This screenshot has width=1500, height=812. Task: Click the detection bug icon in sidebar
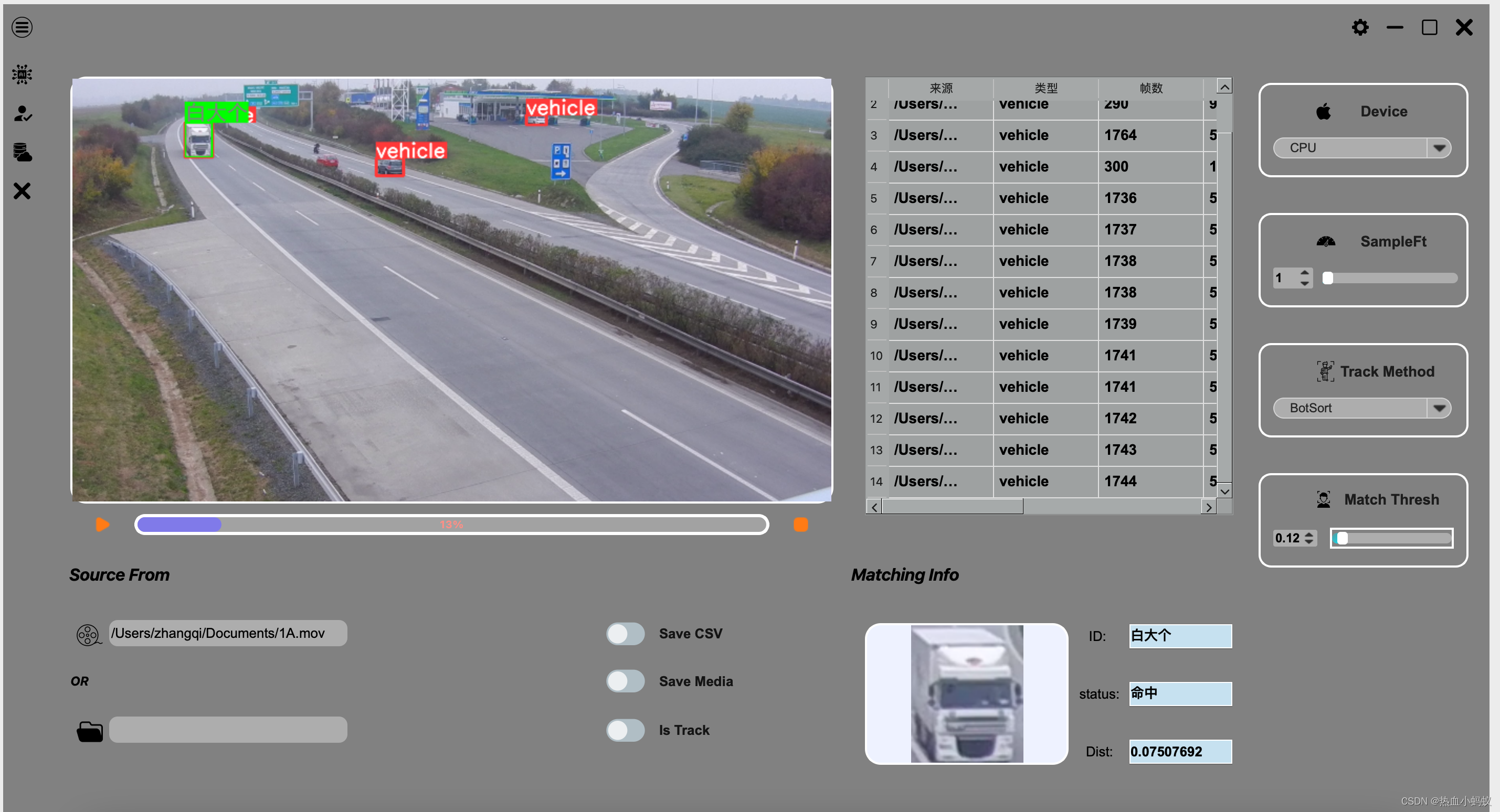coord(22,74)
